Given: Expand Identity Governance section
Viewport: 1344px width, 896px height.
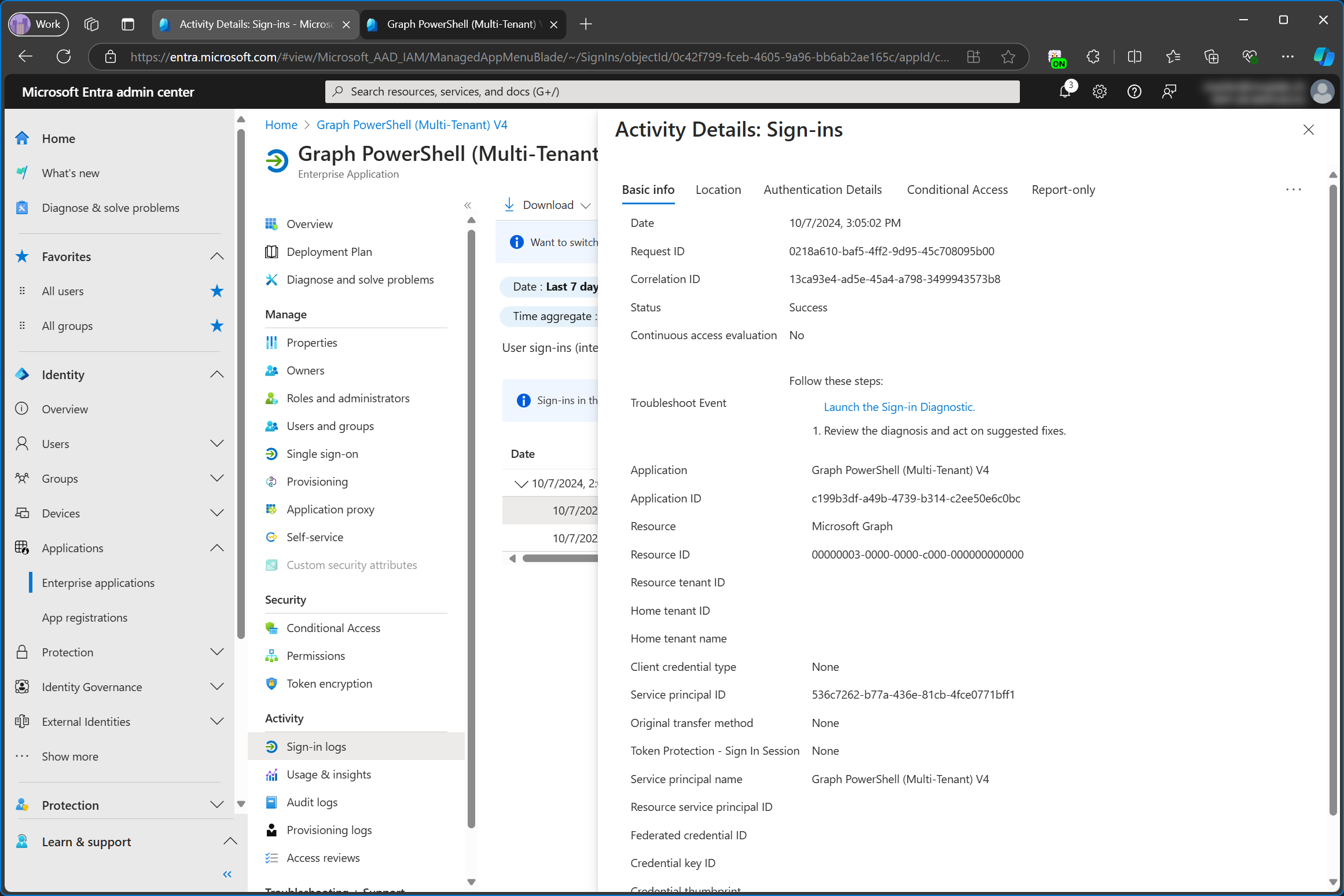Looking at the screenshot, I should click(217, 687).
